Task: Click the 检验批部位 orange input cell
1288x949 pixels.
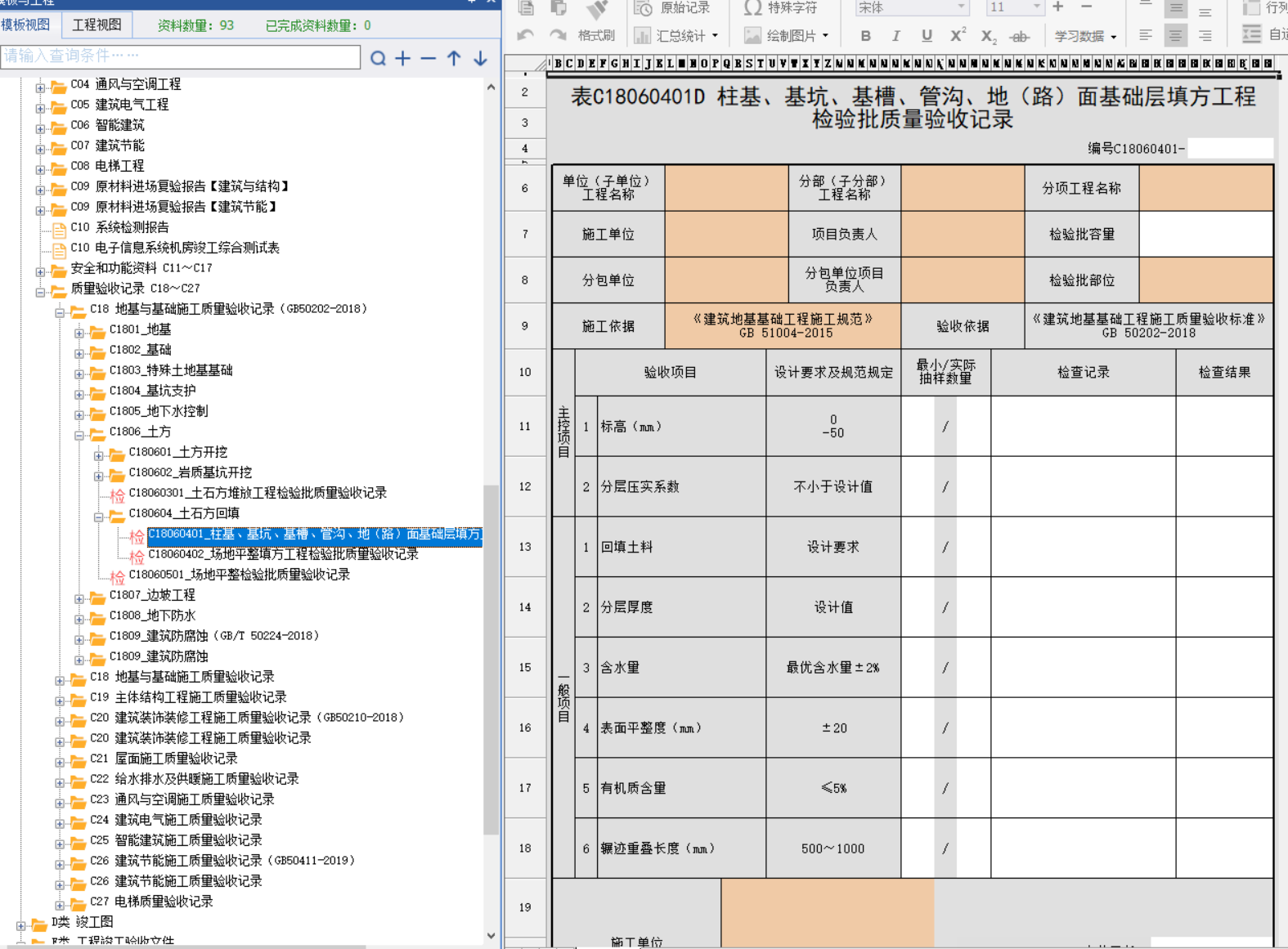Action: [x=1205, y=280]
